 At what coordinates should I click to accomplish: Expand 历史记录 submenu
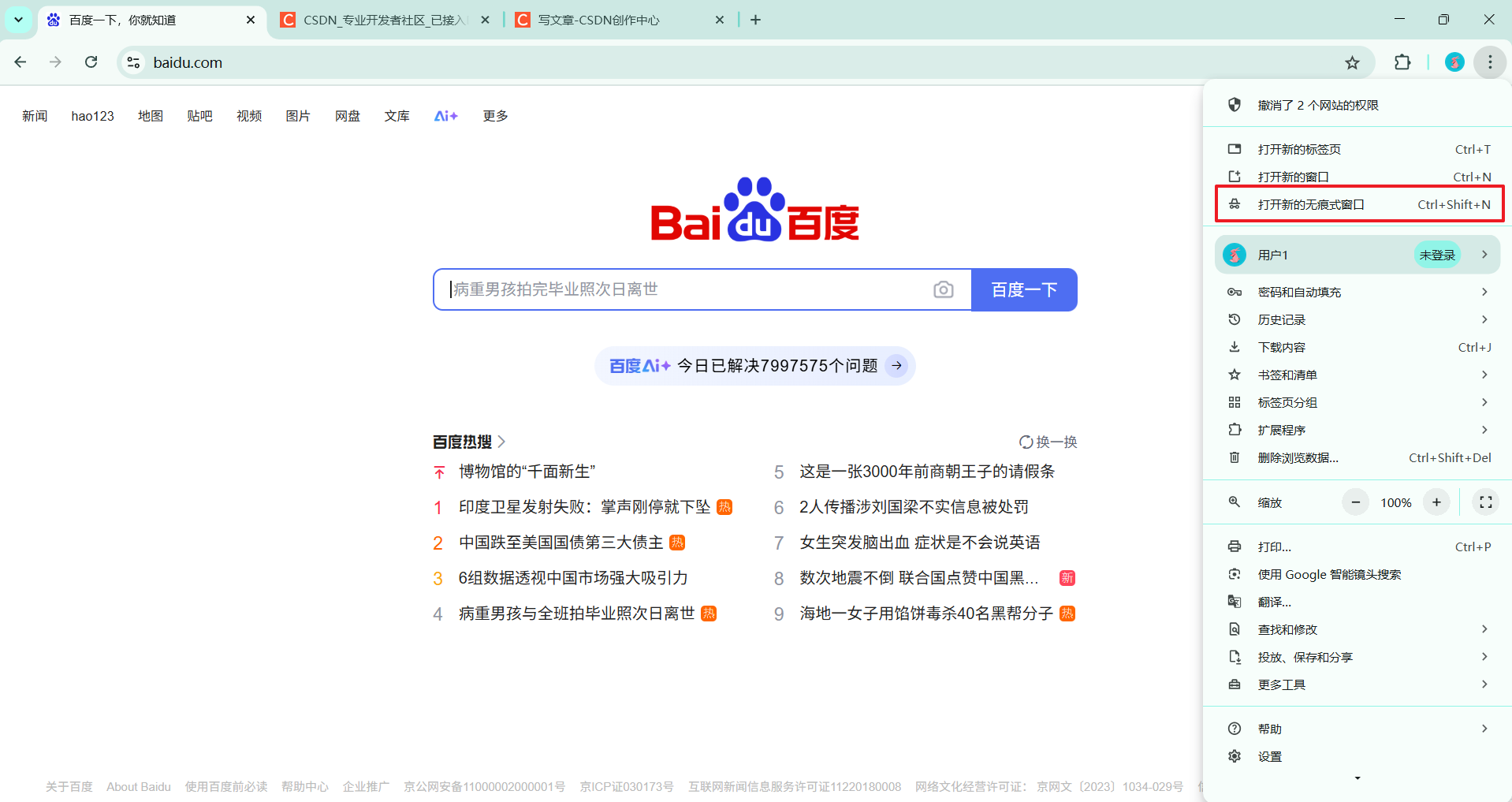[1356, 319]
